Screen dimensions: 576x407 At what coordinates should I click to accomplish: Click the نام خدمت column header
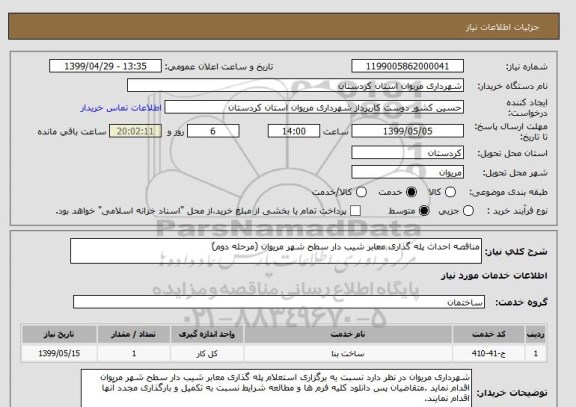click(x=348, y=334)
